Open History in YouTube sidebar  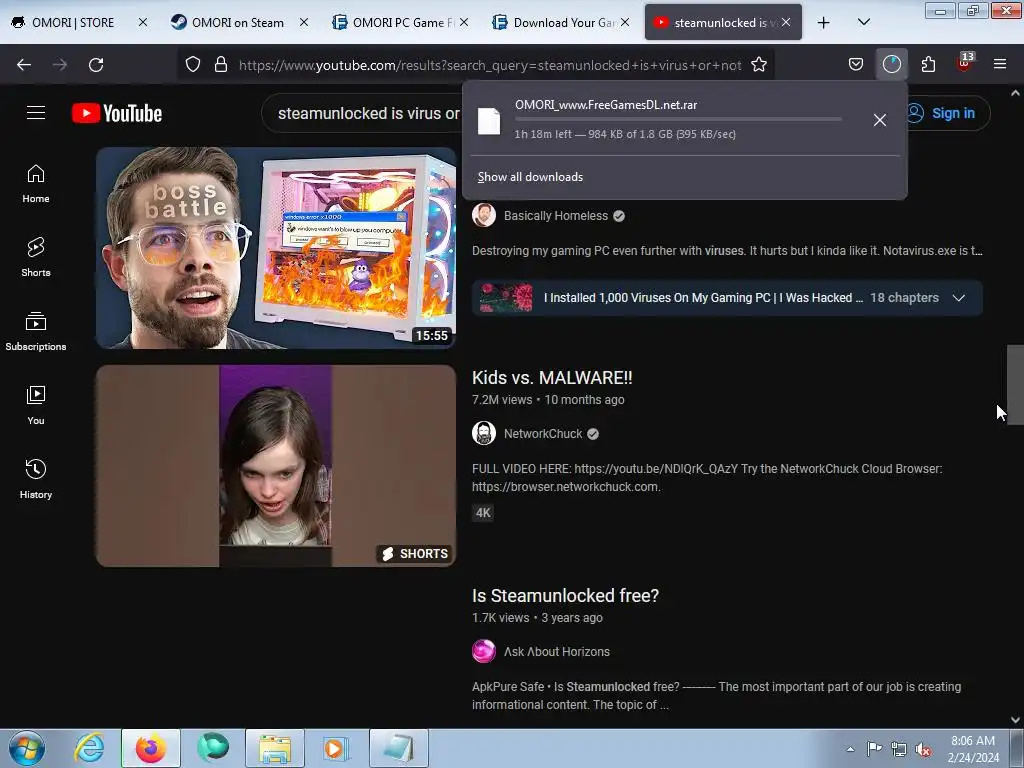tap(36, 479)
